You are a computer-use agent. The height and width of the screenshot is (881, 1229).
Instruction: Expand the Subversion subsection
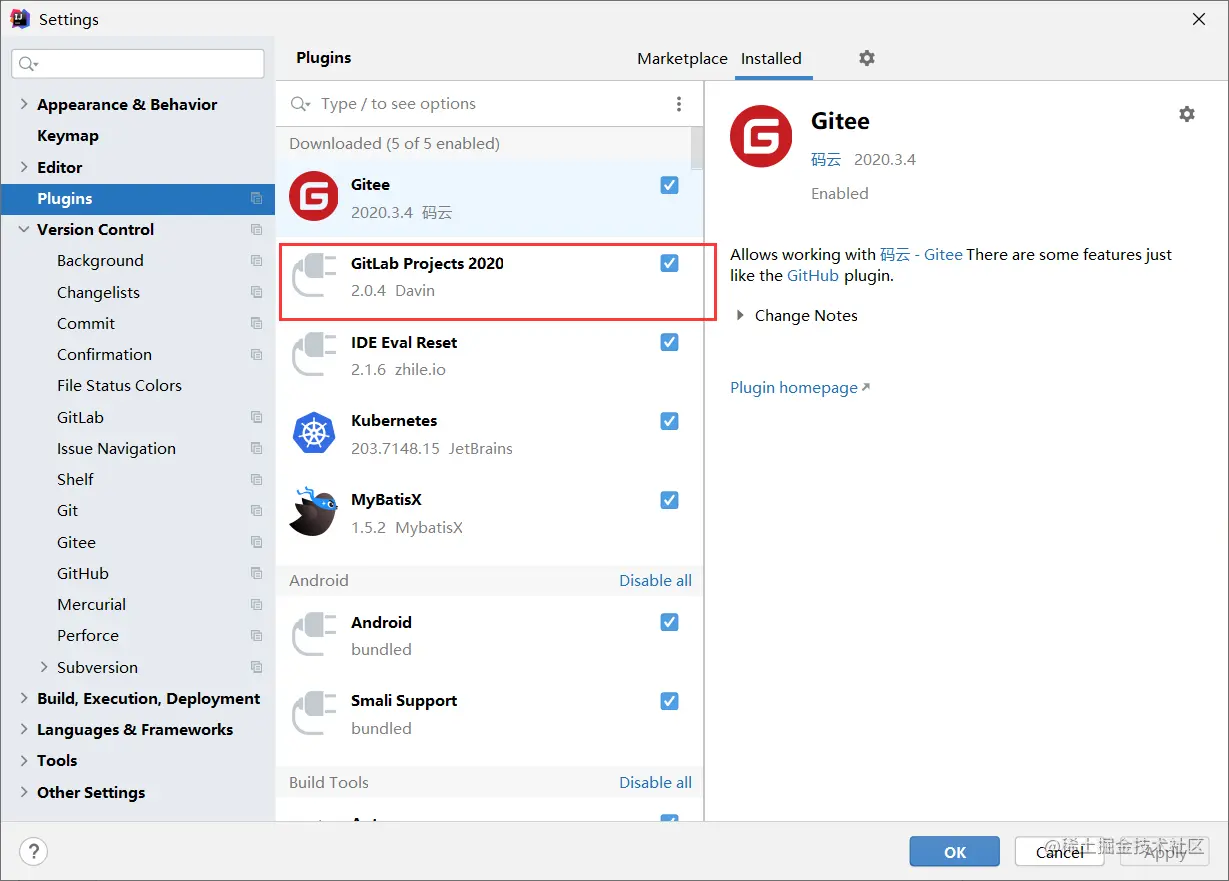click(44, 667)
